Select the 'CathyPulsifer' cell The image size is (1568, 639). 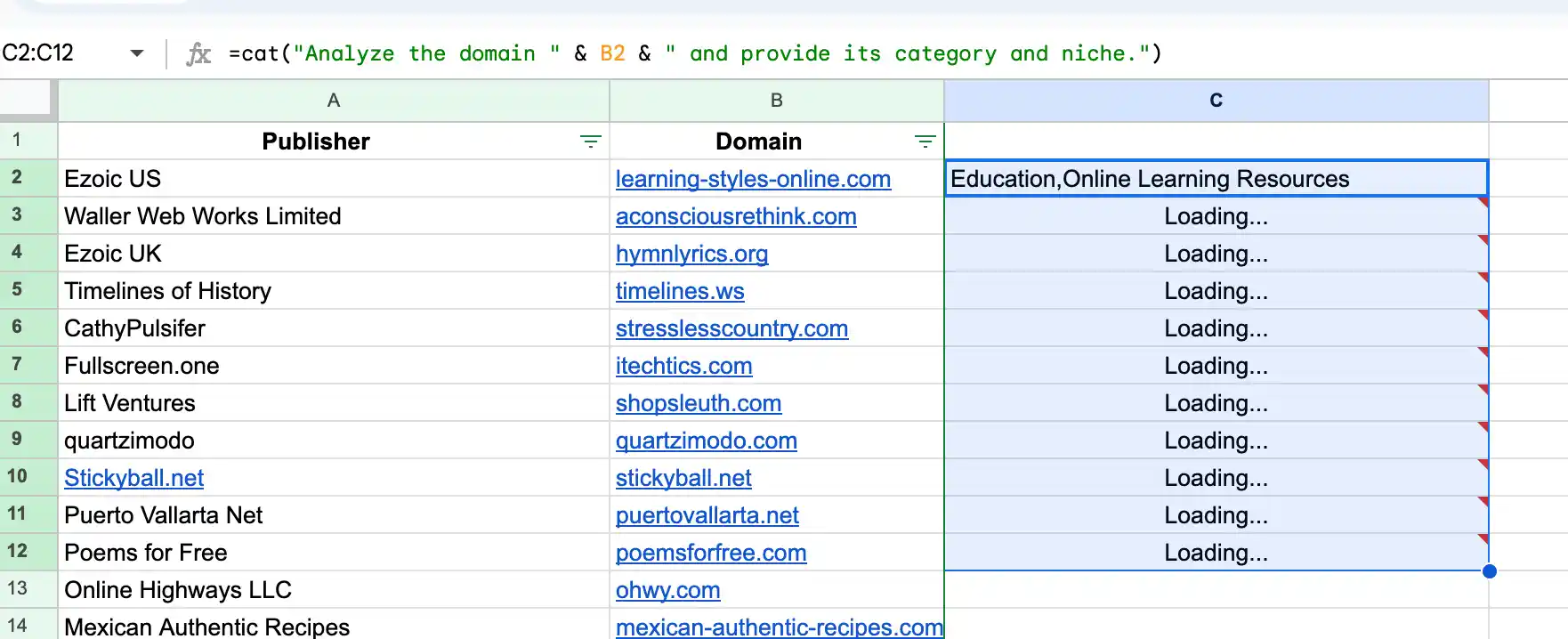(x=334, y=328)
